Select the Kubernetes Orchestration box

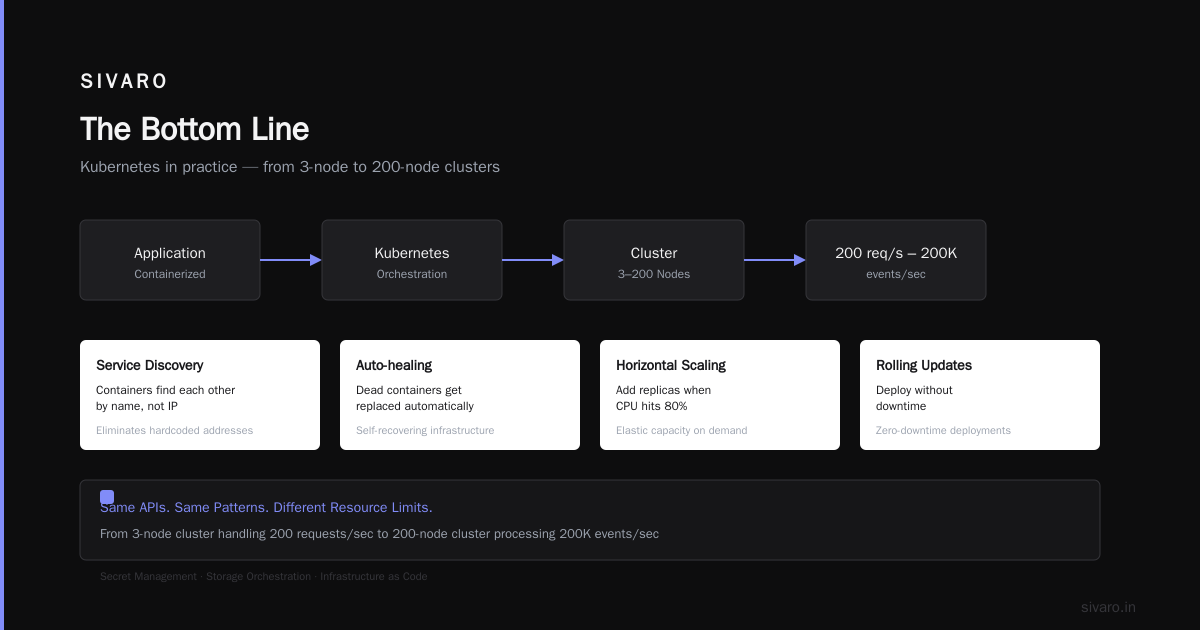[x=412, y=260]
